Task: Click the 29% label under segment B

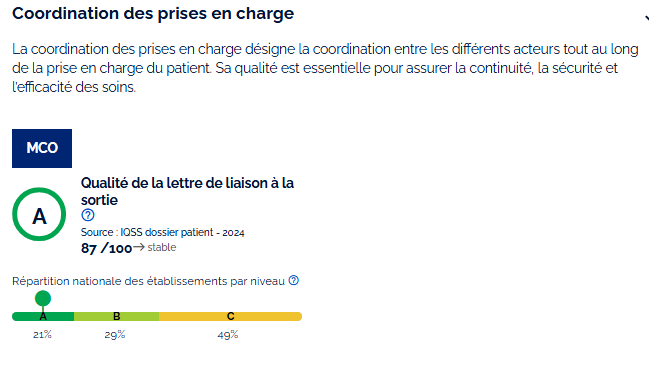Action: [115, 334]
